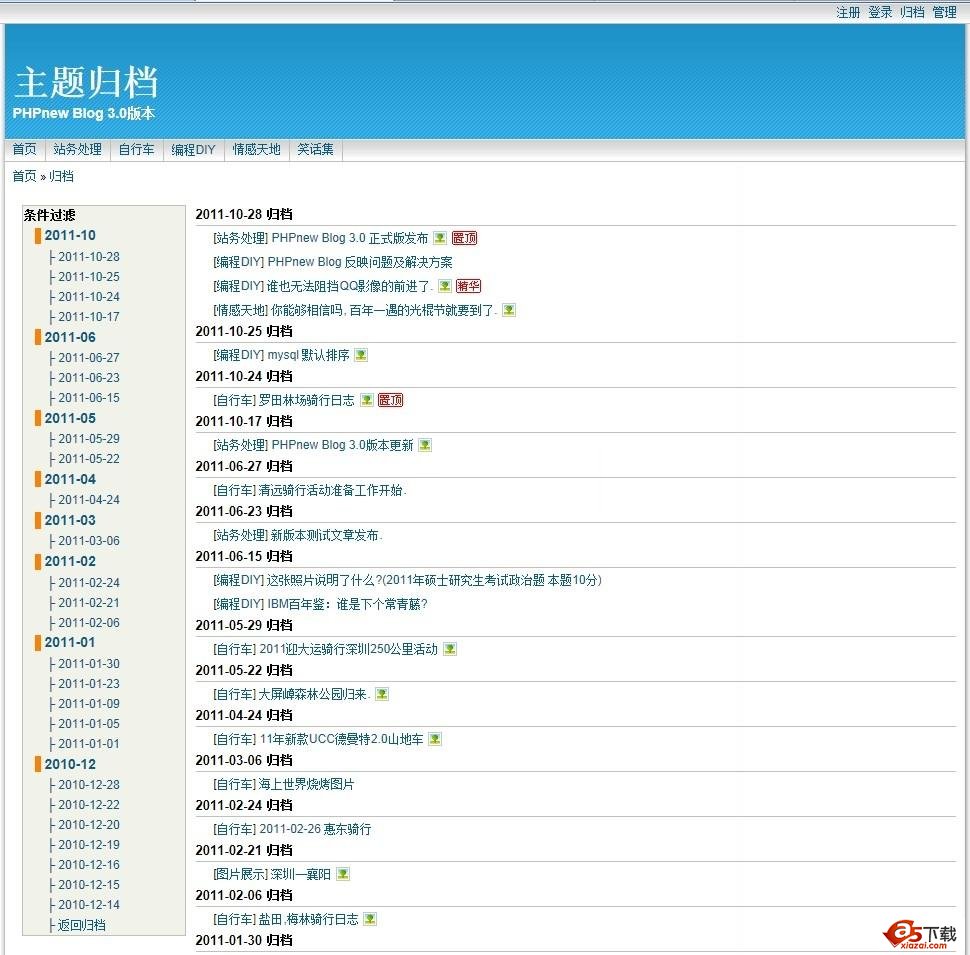This screenshot has height=955, width=970.
Task: Open post 2011-02-26 惠东骑行
Action: [315, 829]
